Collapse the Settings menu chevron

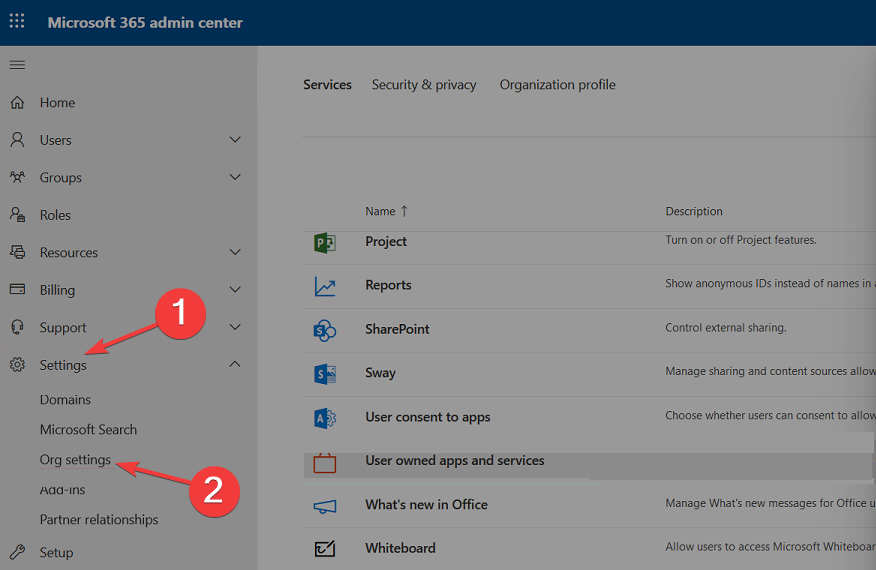coord(235,364)
